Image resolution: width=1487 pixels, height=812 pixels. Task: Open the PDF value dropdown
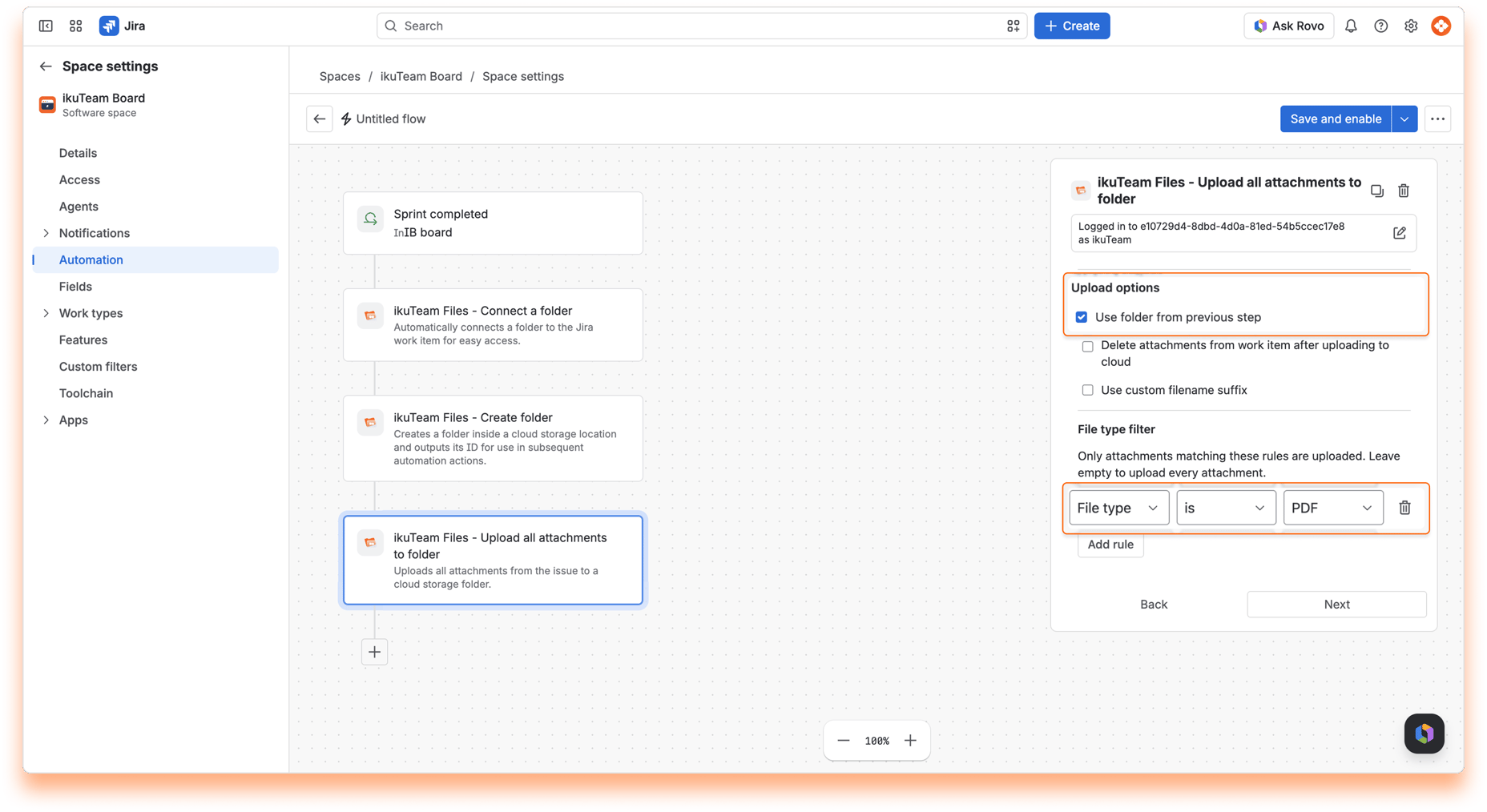(1332, 508)
